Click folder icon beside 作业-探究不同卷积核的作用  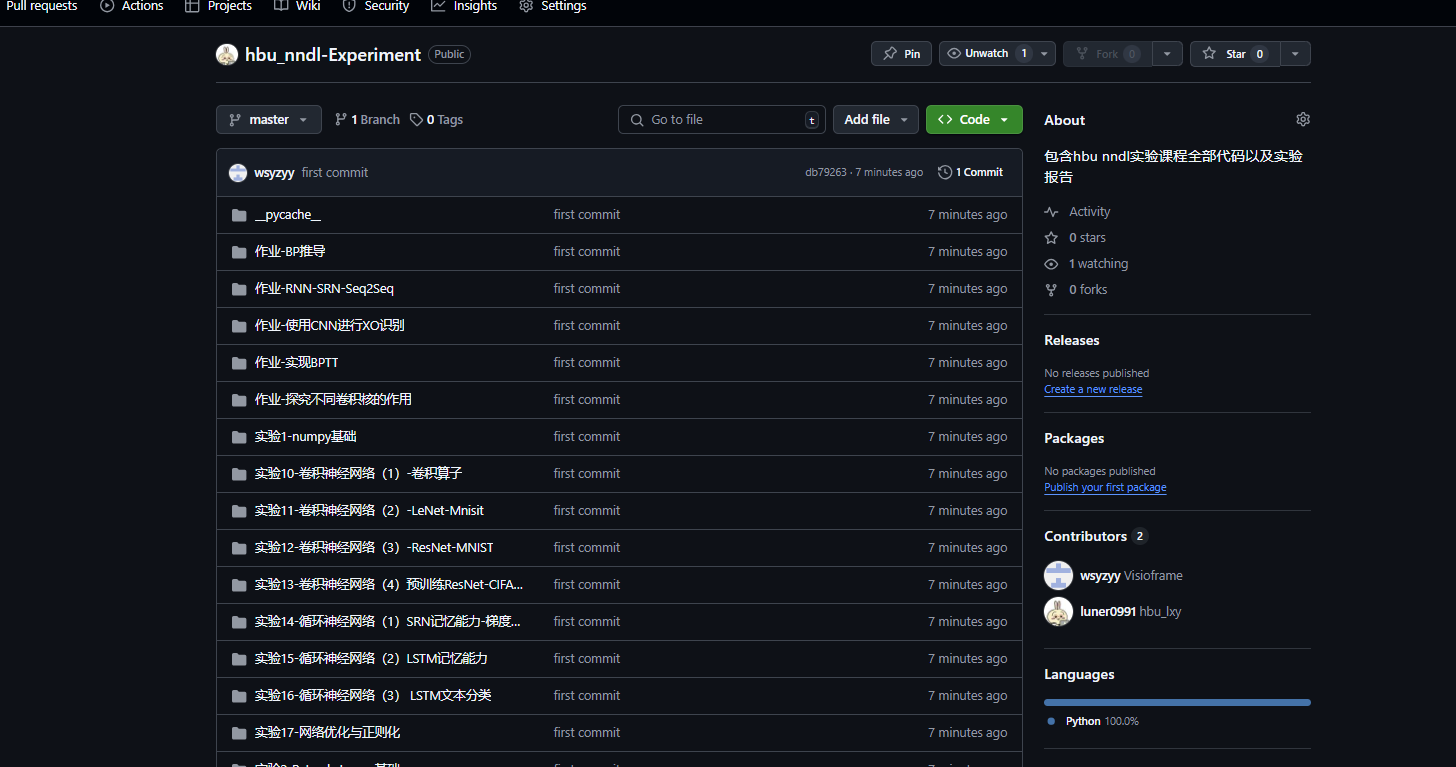click(239, 399)
